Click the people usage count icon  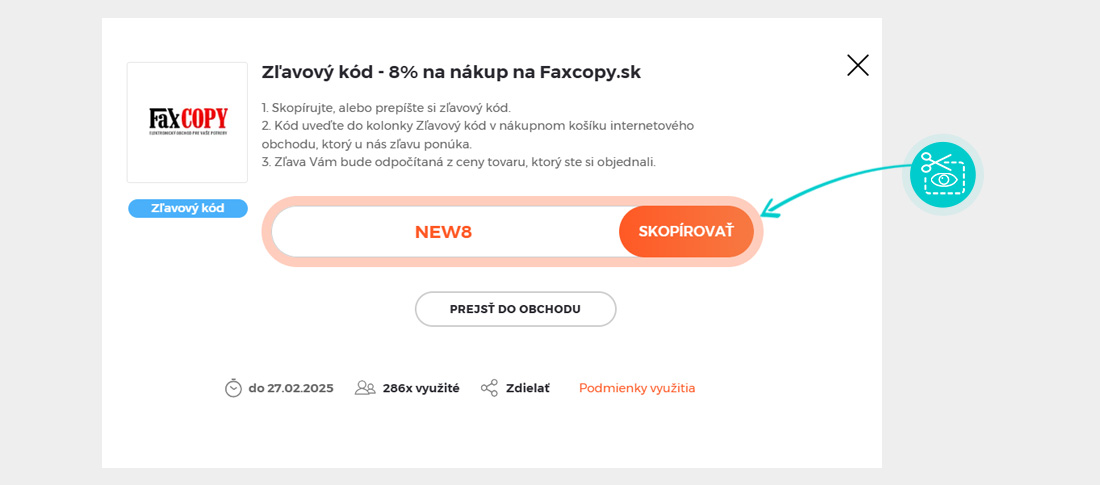point(365,388)
